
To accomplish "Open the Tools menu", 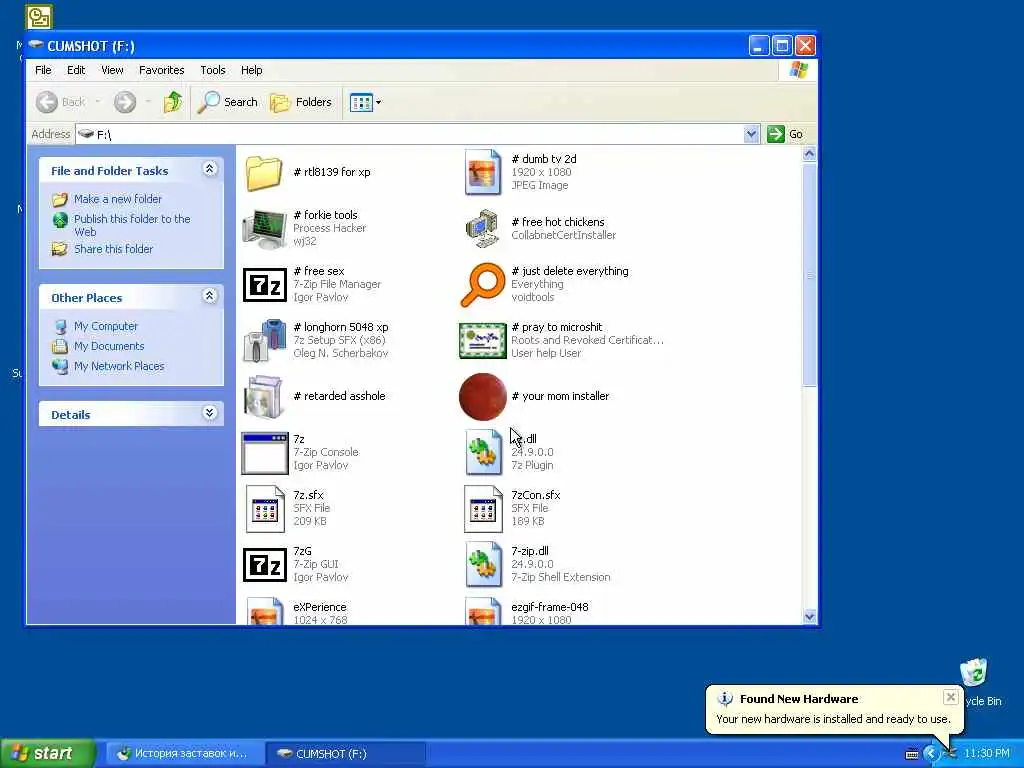I will [x=212, y=70].
